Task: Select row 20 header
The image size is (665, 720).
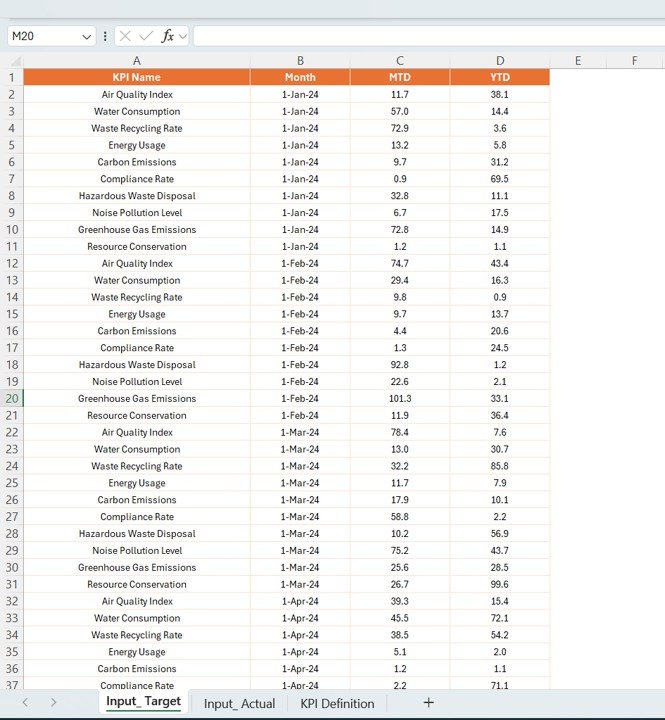Action: click(11, 399)
